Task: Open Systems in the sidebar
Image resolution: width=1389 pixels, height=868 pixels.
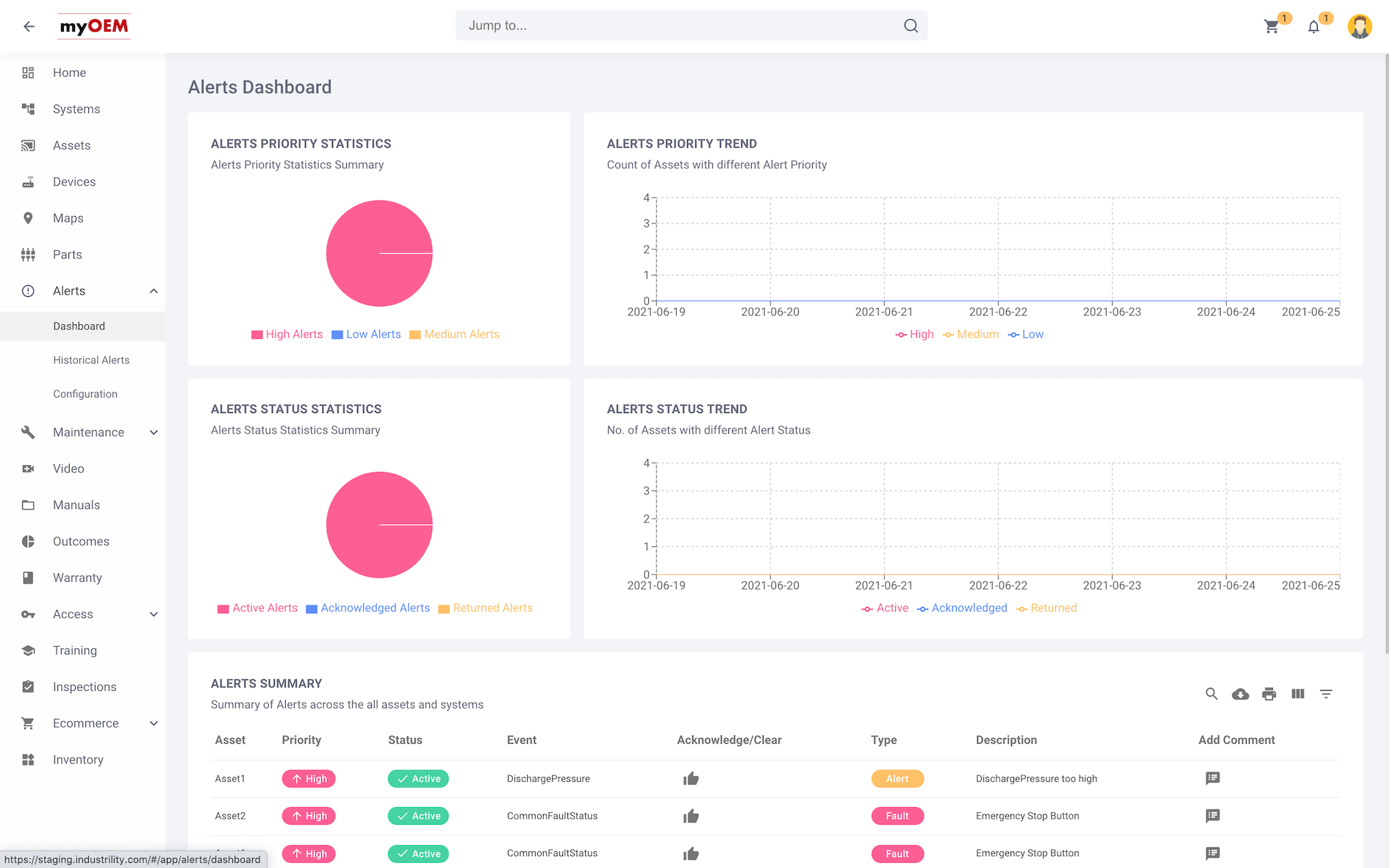Action: coord(82,109)
